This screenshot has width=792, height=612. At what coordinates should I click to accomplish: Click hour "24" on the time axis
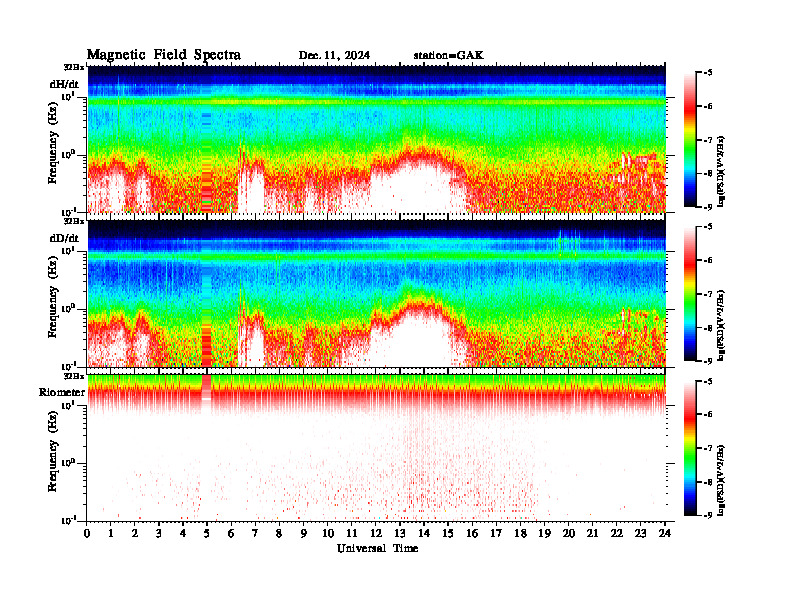(x=665, y=533)
